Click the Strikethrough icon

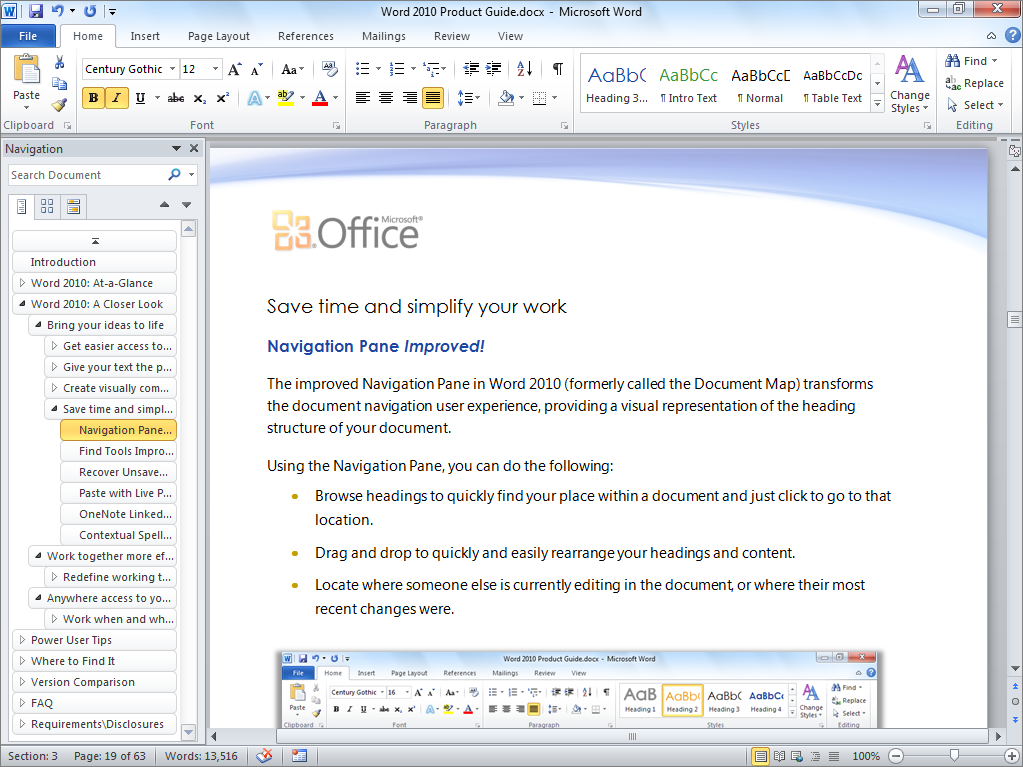176,98
